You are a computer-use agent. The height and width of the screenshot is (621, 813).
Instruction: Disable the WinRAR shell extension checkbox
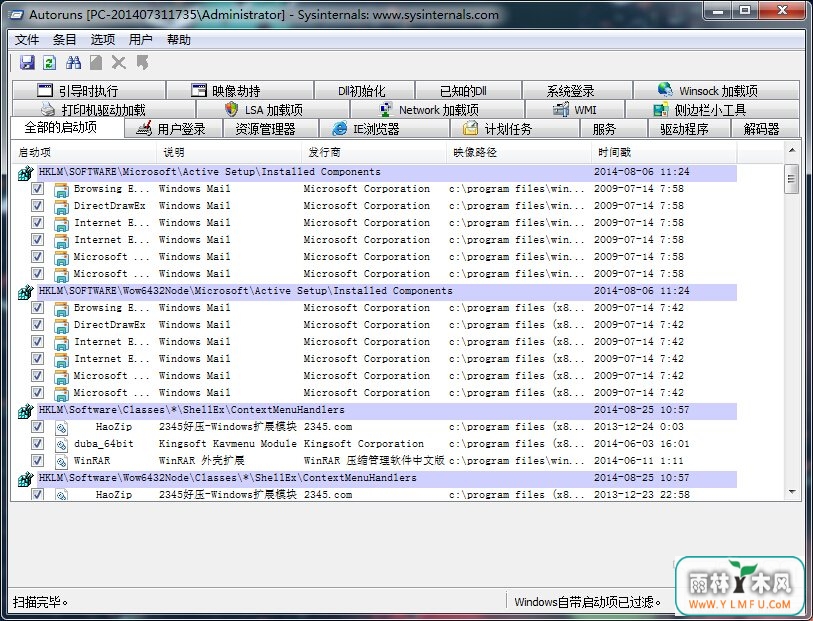(x=37, y=460)
